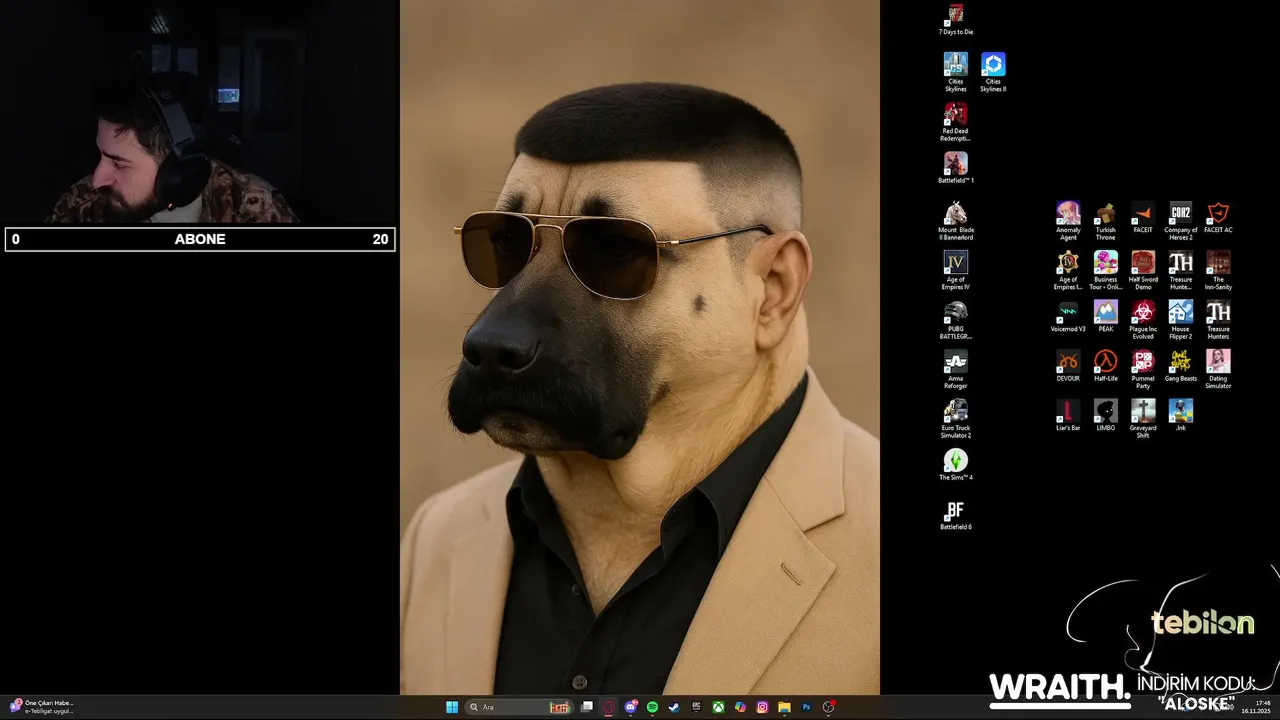Select the .lnk desktop shortcut

1181,415
